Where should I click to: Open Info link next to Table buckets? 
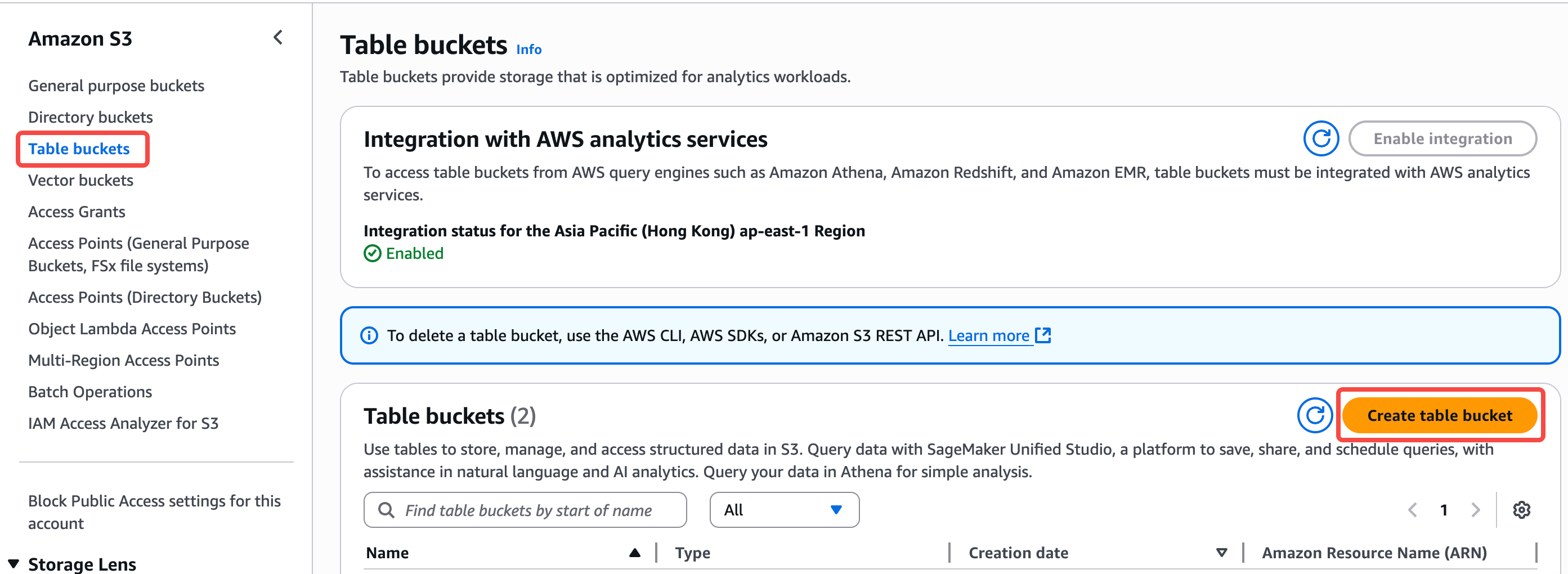(x=528, y=50)
